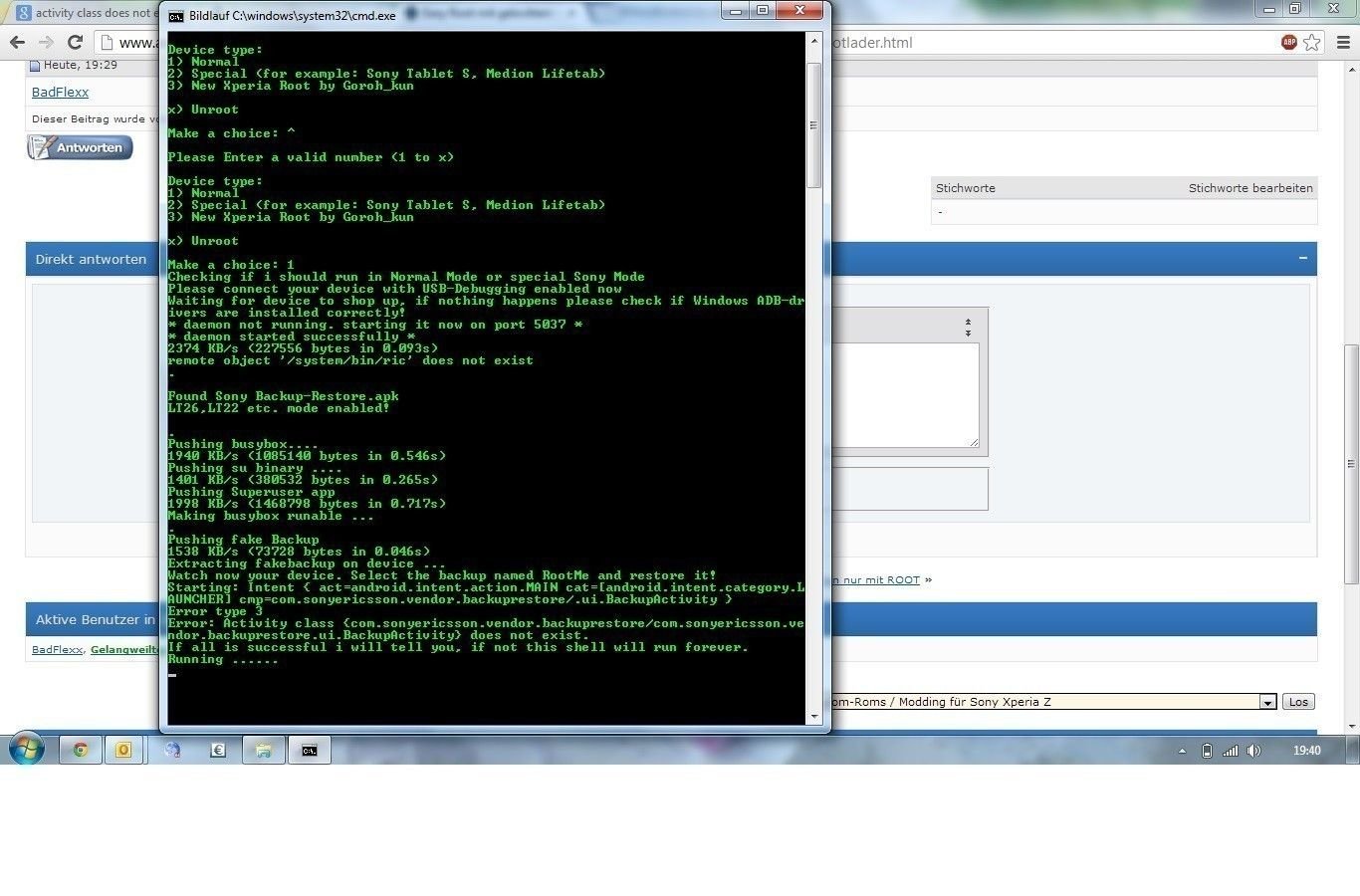Open the nur mit ROOT thread link
This screenshot has height=896, width=1360.
(x=876, y=579)
